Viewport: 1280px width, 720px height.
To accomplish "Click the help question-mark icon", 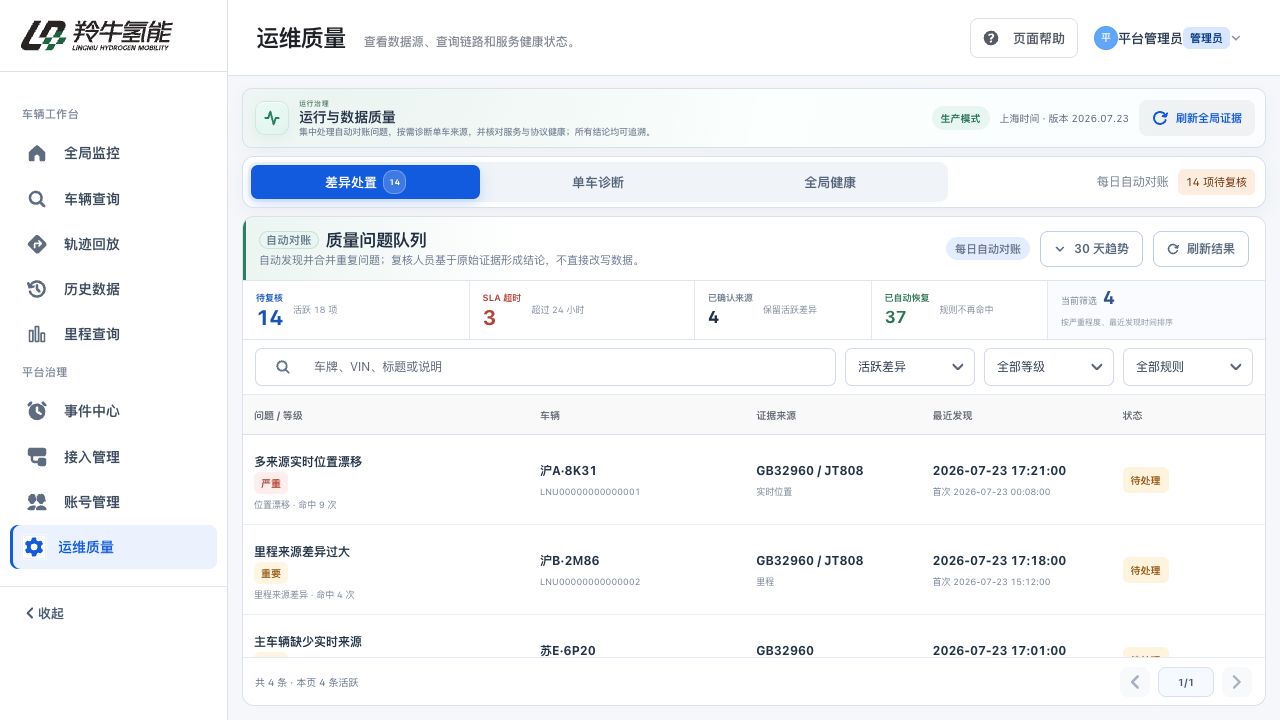I will tap(991, 38).
